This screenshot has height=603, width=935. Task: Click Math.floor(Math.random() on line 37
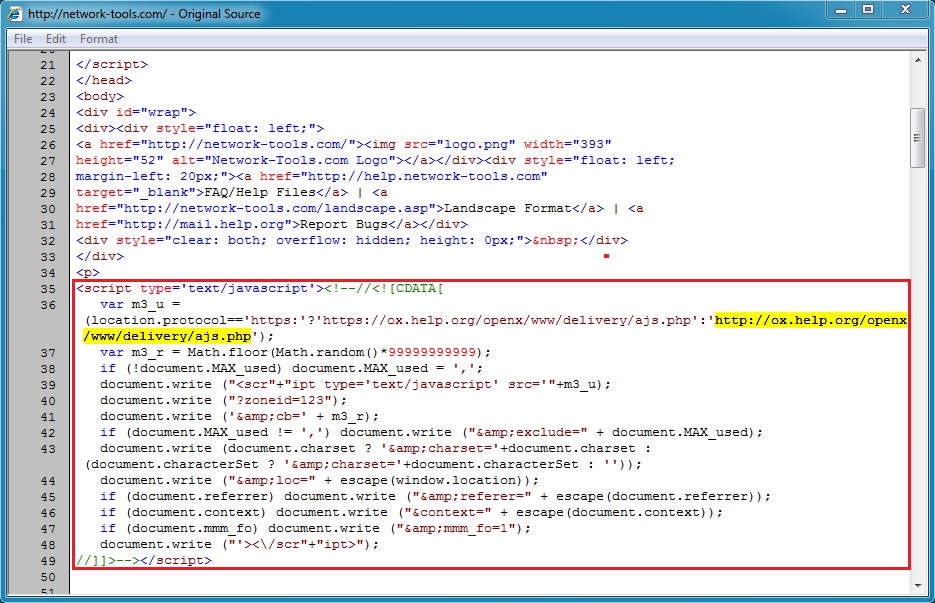click(x=283, y=352)
